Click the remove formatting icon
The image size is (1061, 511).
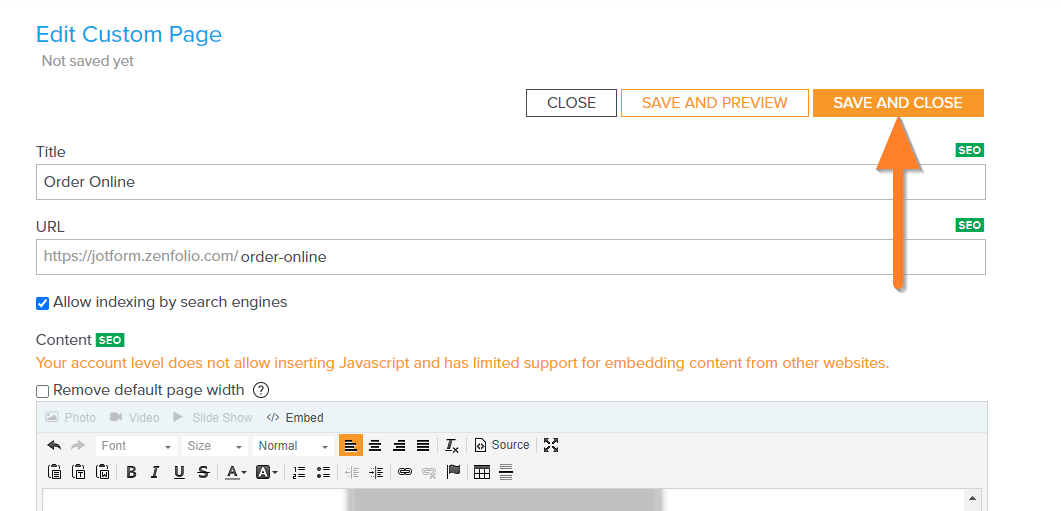click(x=452, y=445)
